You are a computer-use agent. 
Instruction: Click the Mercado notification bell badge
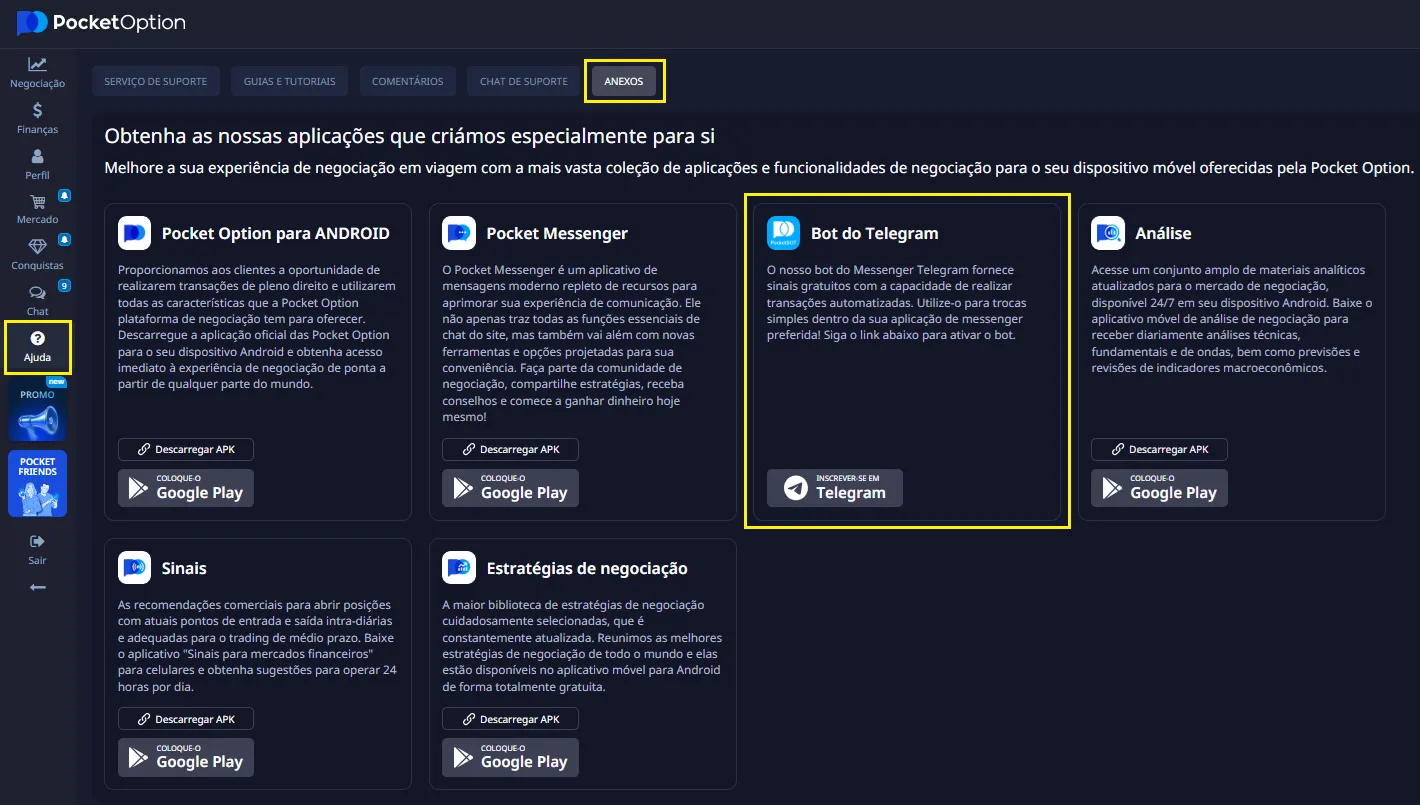click(64, 194)
